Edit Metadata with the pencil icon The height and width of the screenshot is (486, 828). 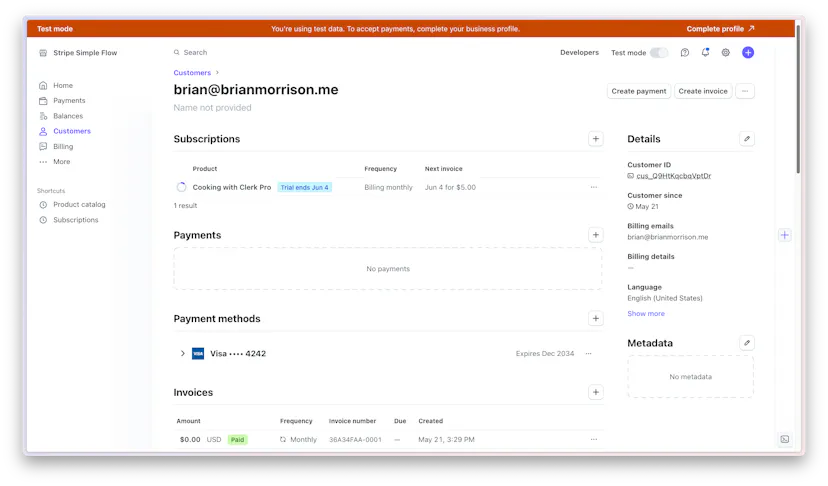tap(747, 343)
